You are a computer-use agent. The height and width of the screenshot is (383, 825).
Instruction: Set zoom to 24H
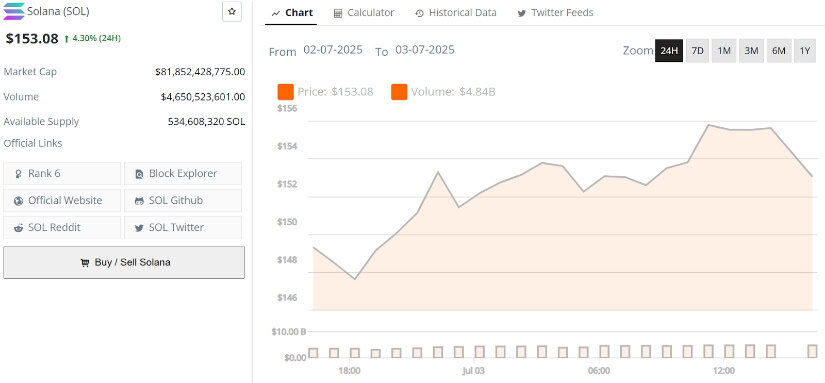pos(669,51)
